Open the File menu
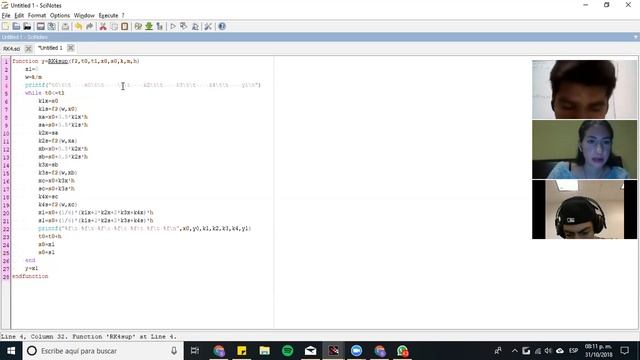The image size is (640, 360). pyautogui.click(x=6, y=16)
